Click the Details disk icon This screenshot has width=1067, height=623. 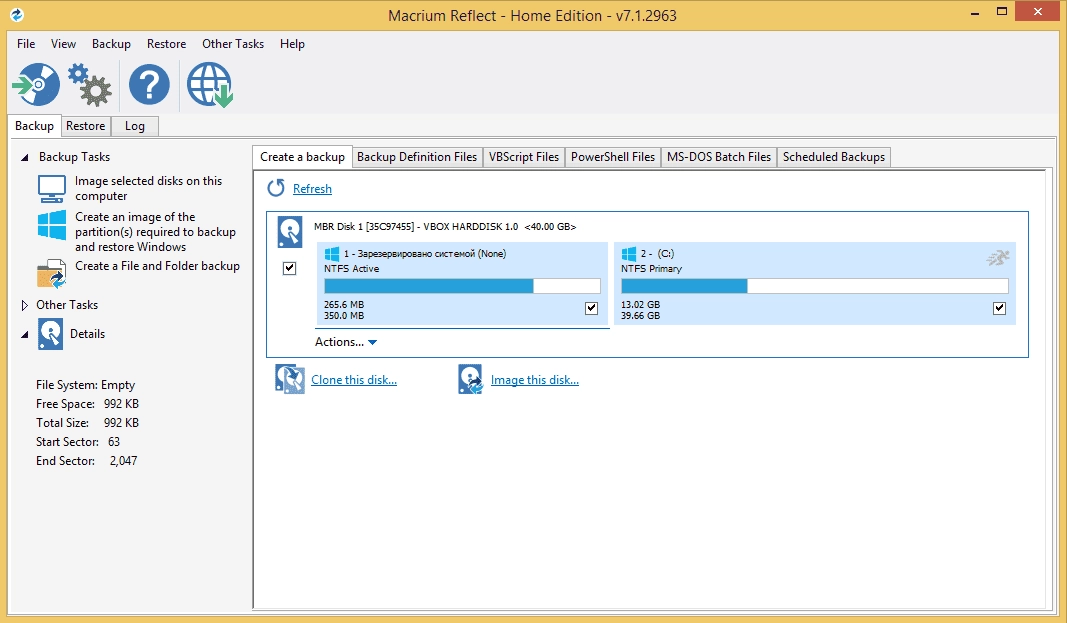click(x=50, y=334)
